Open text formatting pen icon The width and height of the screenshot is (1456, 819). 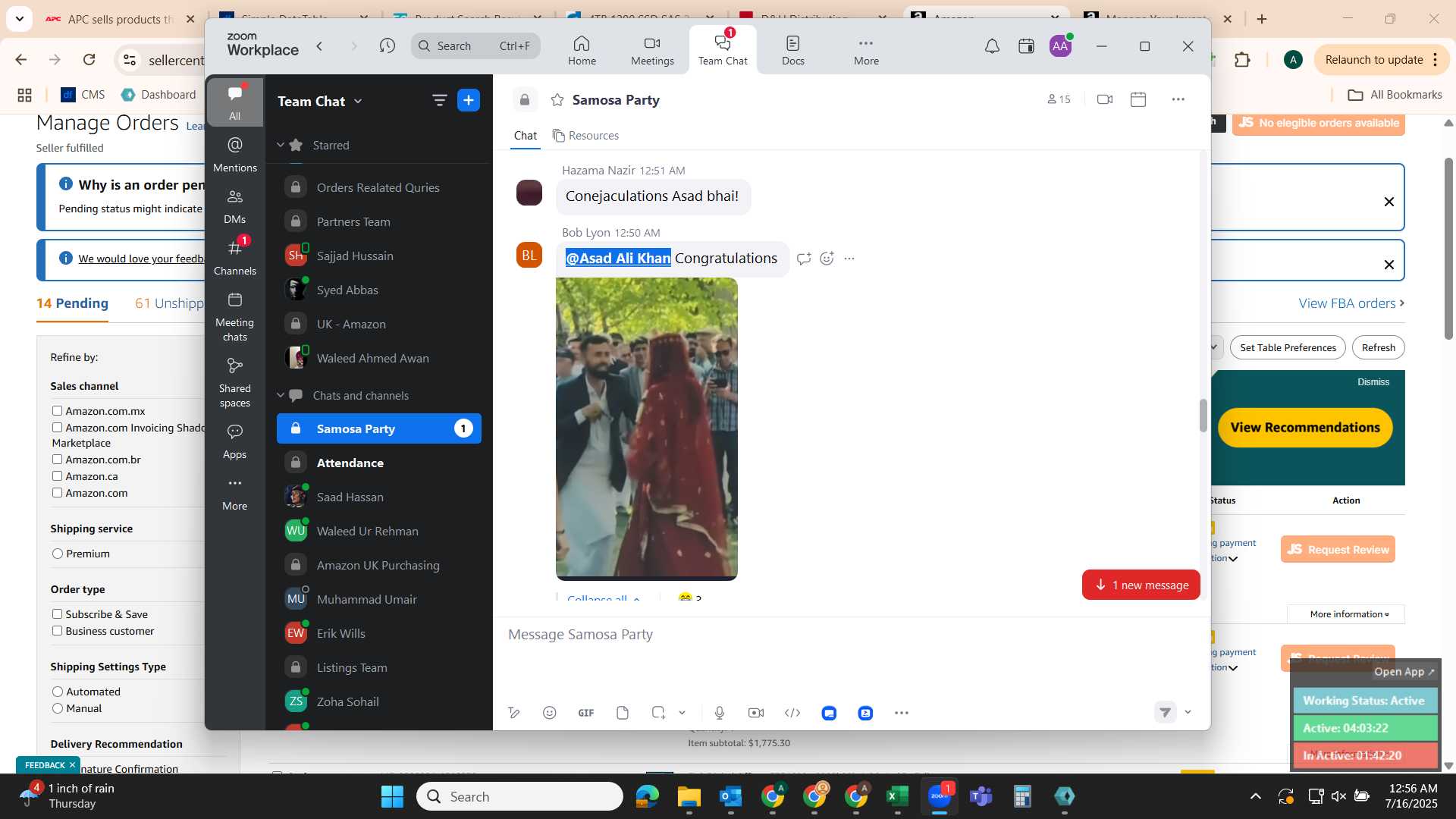[x=513, y=713]
